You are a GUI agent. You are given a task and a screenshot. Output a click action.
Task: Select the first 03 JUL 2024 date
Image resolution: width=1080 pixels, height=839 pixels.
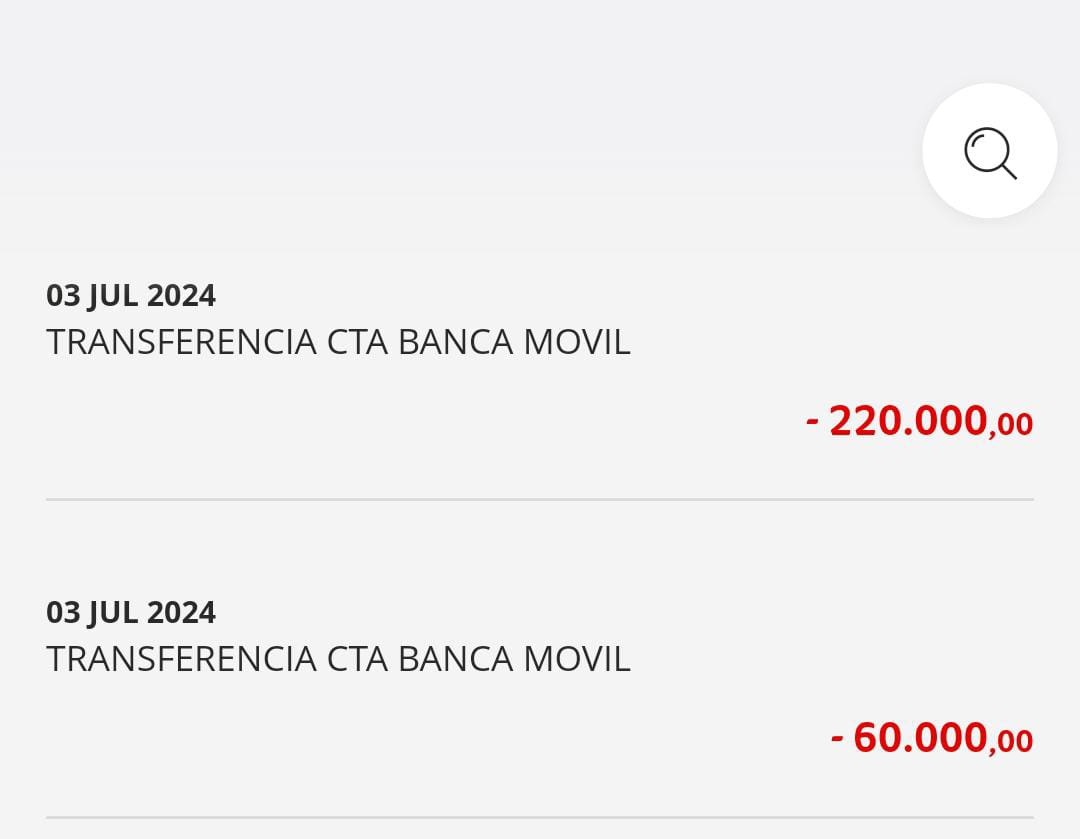131,296
